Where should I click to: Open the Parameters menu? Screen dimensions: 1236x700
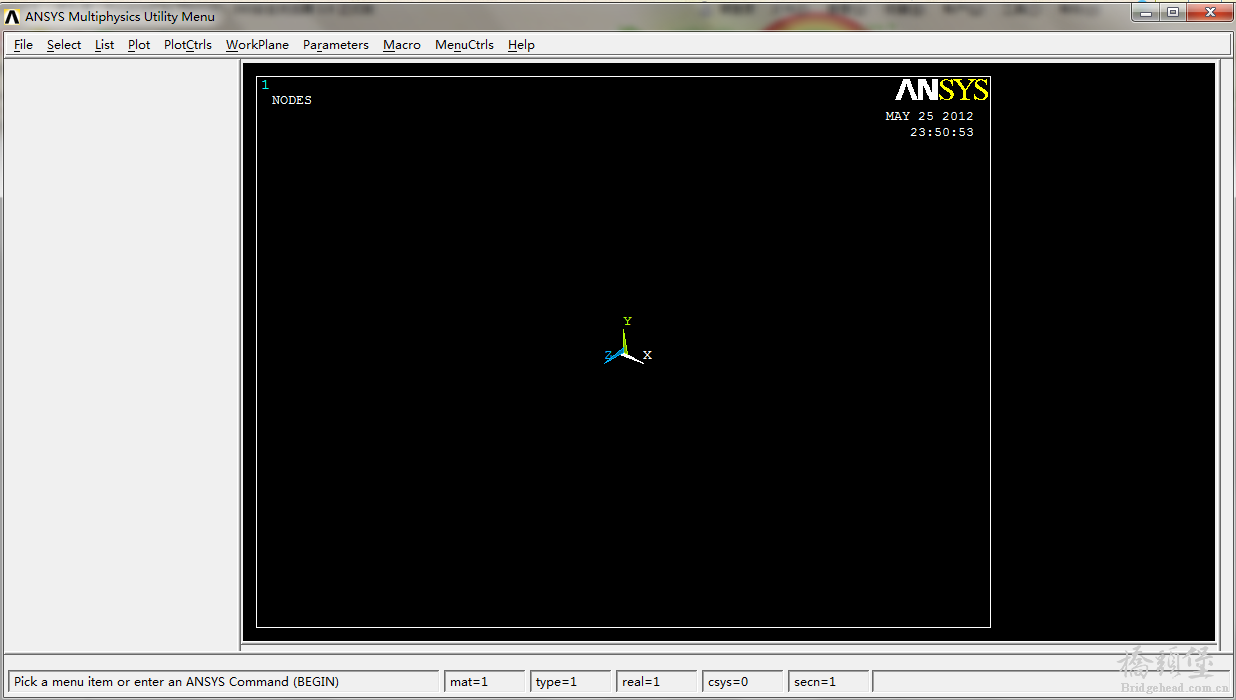[336, 45]
